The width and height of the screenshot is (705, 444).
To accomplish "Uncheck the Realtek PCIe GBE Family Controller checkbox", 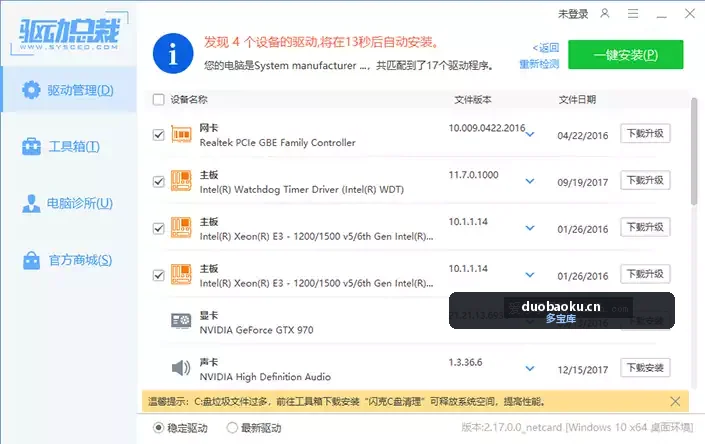I will [x=158, y=135].
